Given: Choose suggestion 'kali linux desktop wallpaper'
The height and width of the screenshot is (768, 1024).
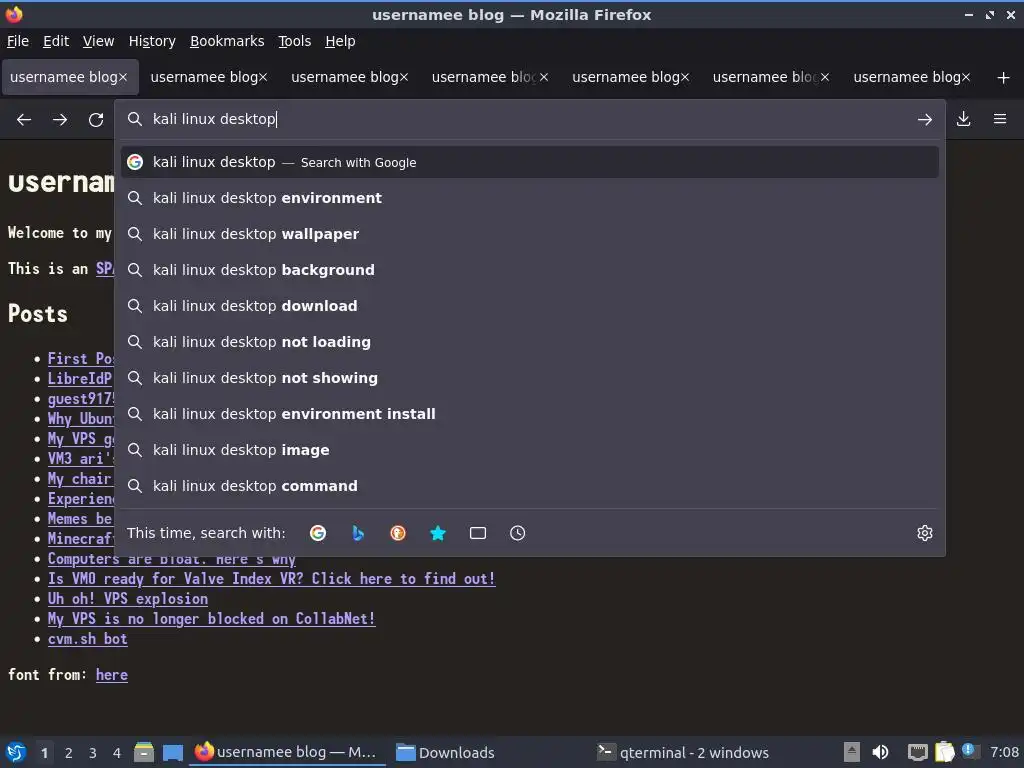Looking at the screenshot, I should [530, 234].
